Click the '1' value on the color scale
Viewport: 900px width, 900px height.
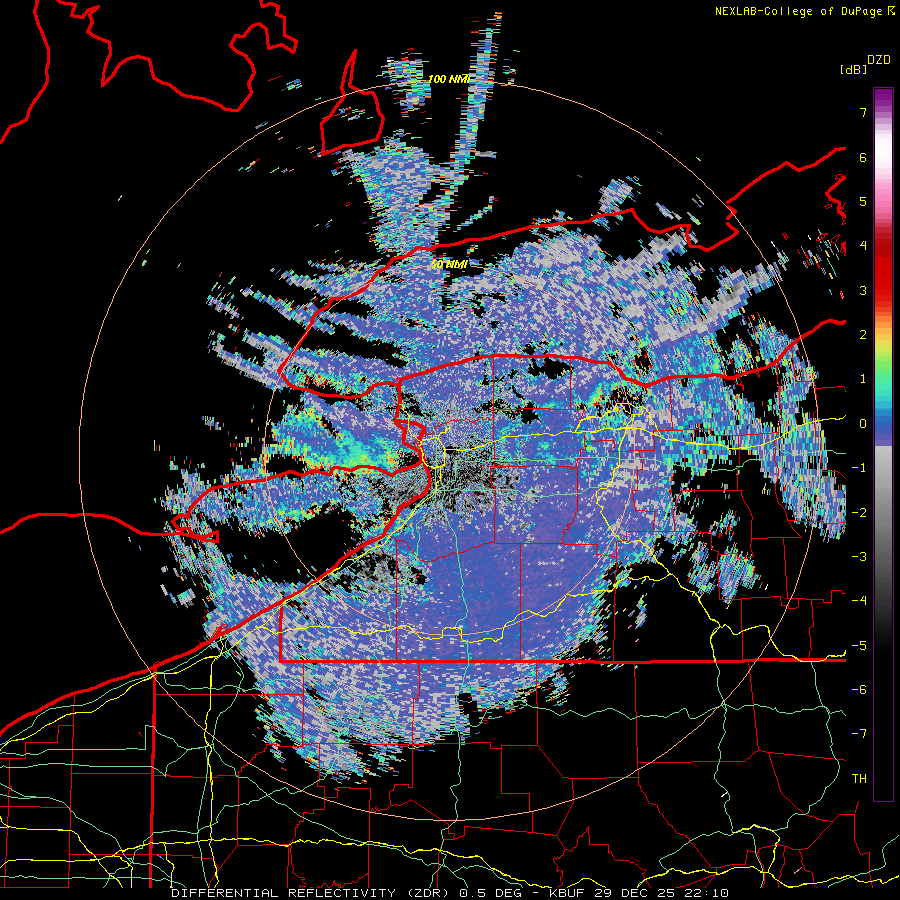[x=863, y=379]
